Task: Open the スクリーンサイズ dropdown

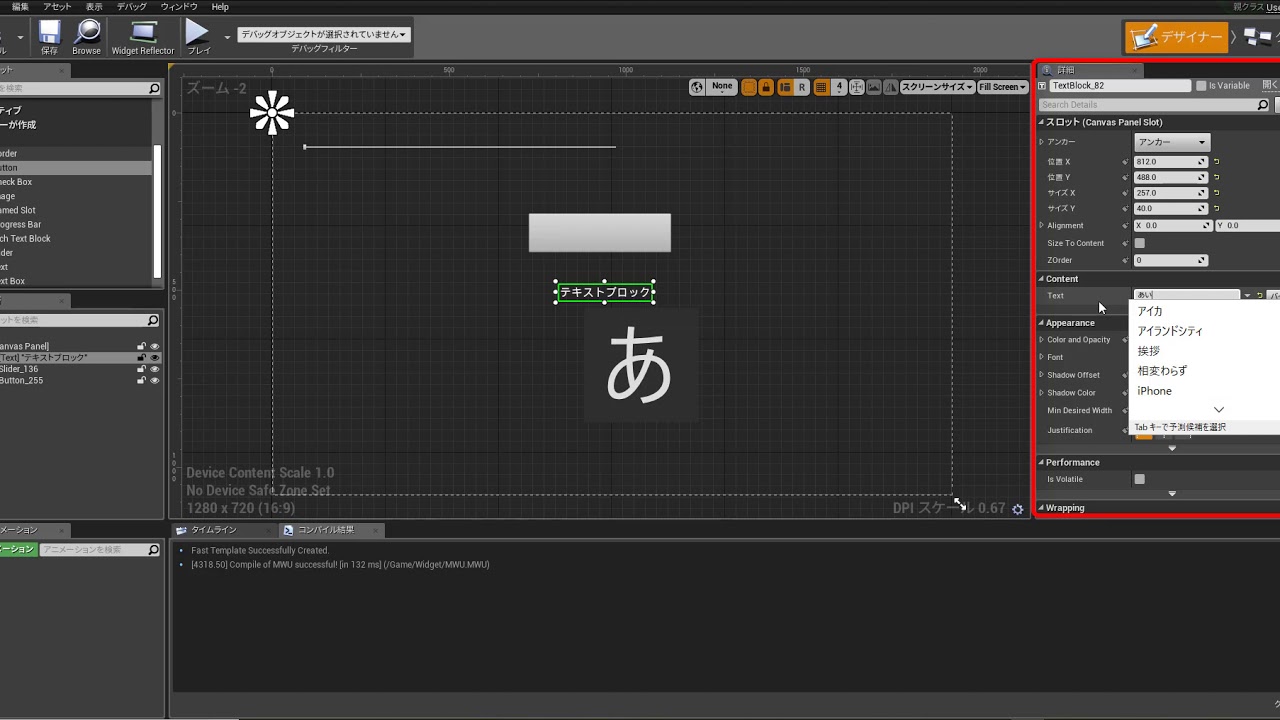Action: point(936,87)
